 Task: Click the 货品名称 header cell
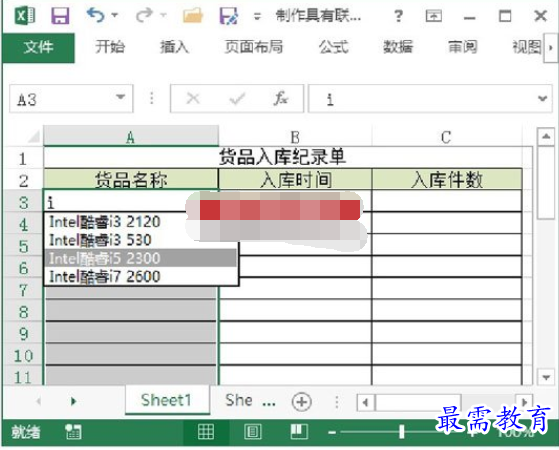[x=131, y=179]
